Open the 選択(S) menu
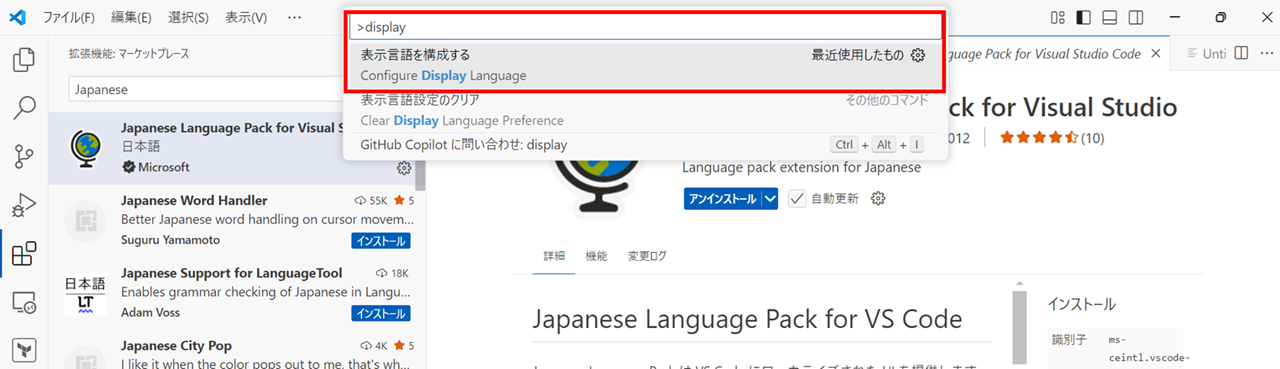Viewport: 1280px width, 369px height. 188,18
